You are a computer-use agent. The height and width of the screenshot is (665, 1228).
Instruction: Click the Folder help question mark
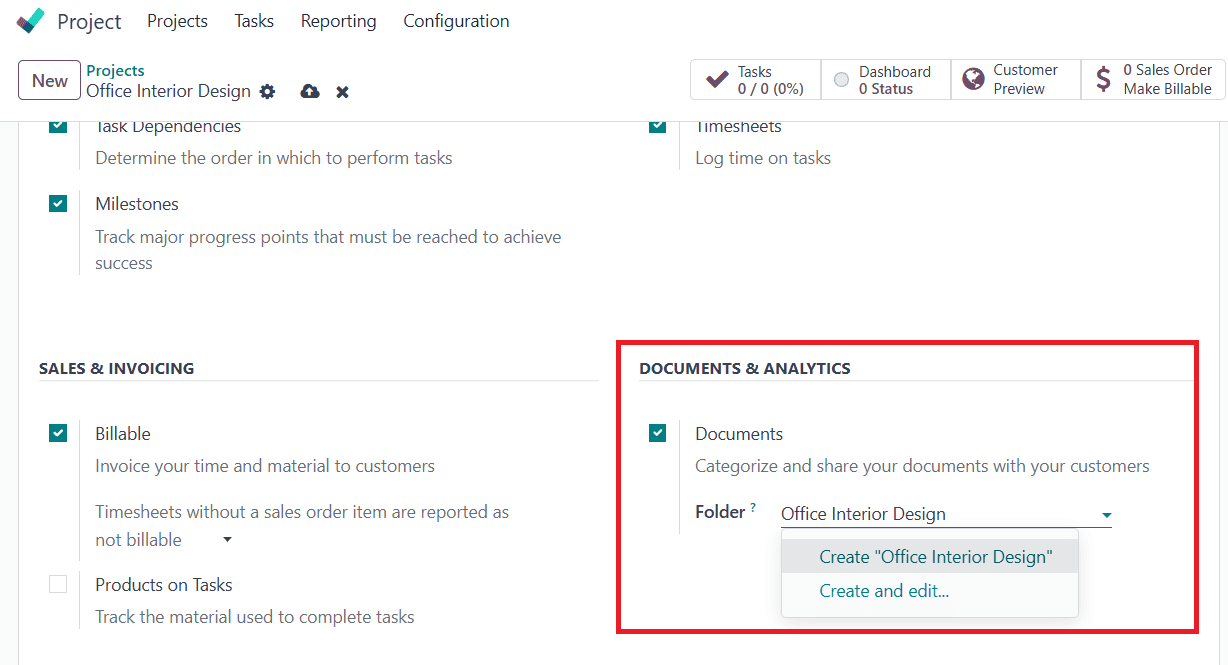(x=753, y=508)
